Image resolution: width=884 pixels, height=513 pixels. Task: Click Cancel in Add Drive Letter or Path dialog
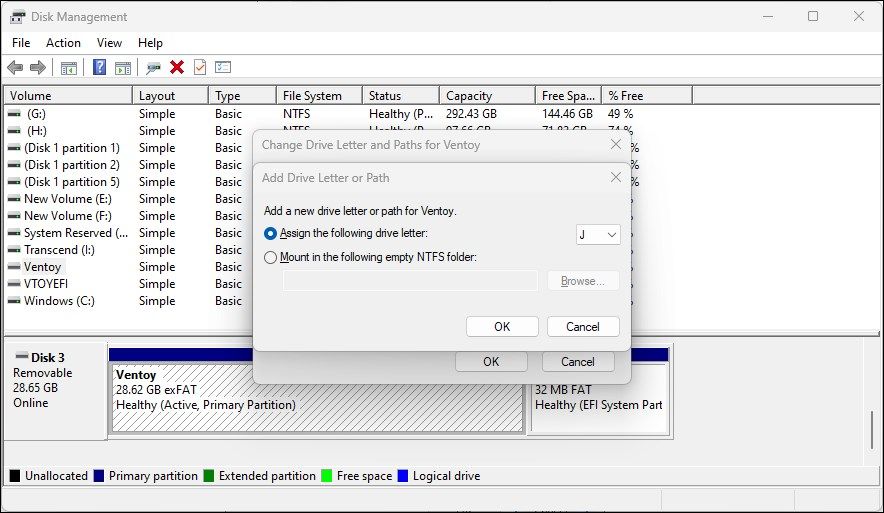[x=582, y=327]
